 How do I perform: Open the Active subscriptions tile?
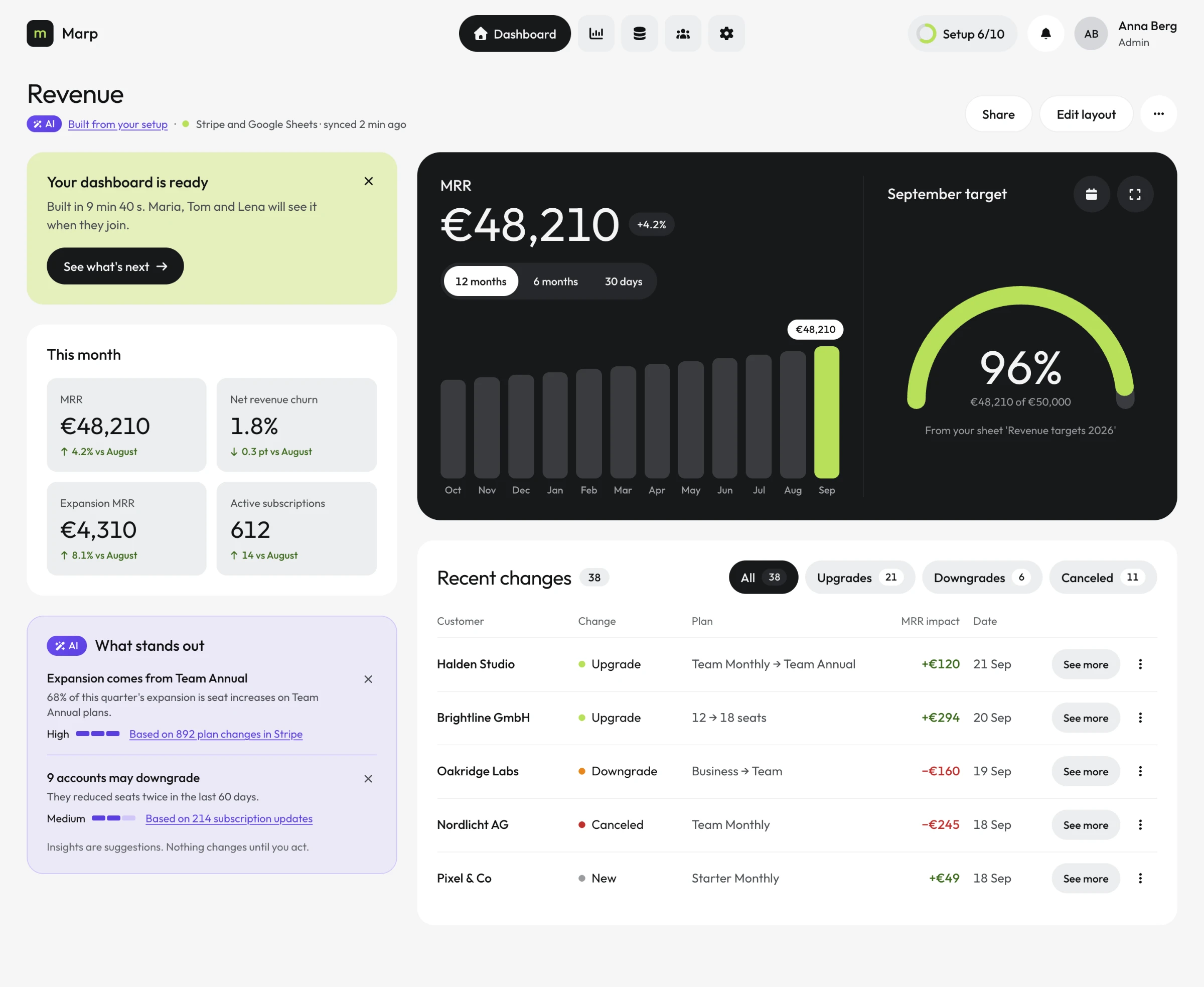(x=296, y=528)
